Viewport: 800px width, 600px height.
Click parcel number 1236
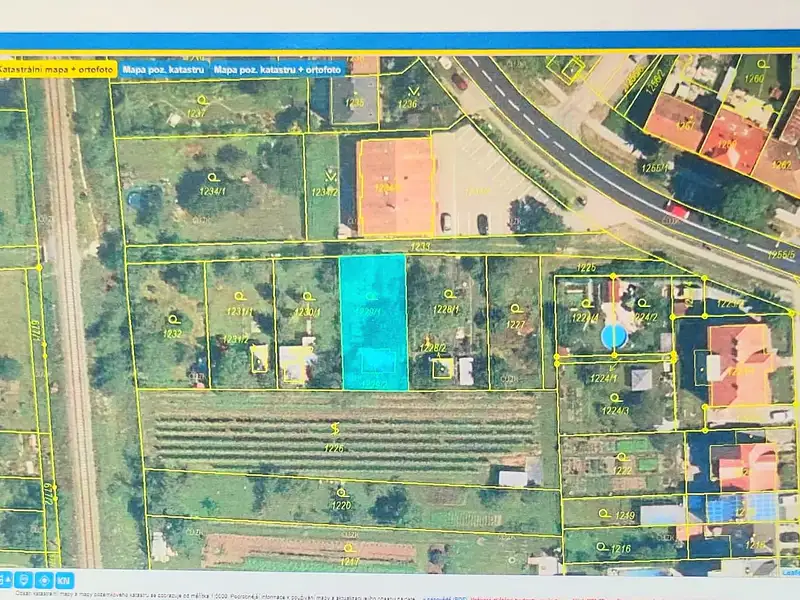click(x=408, y=104)
